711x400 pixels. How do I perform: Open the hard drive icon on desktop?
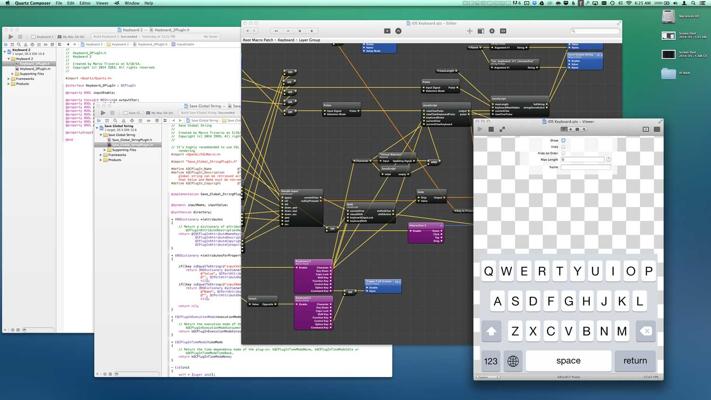coord(668,16)
